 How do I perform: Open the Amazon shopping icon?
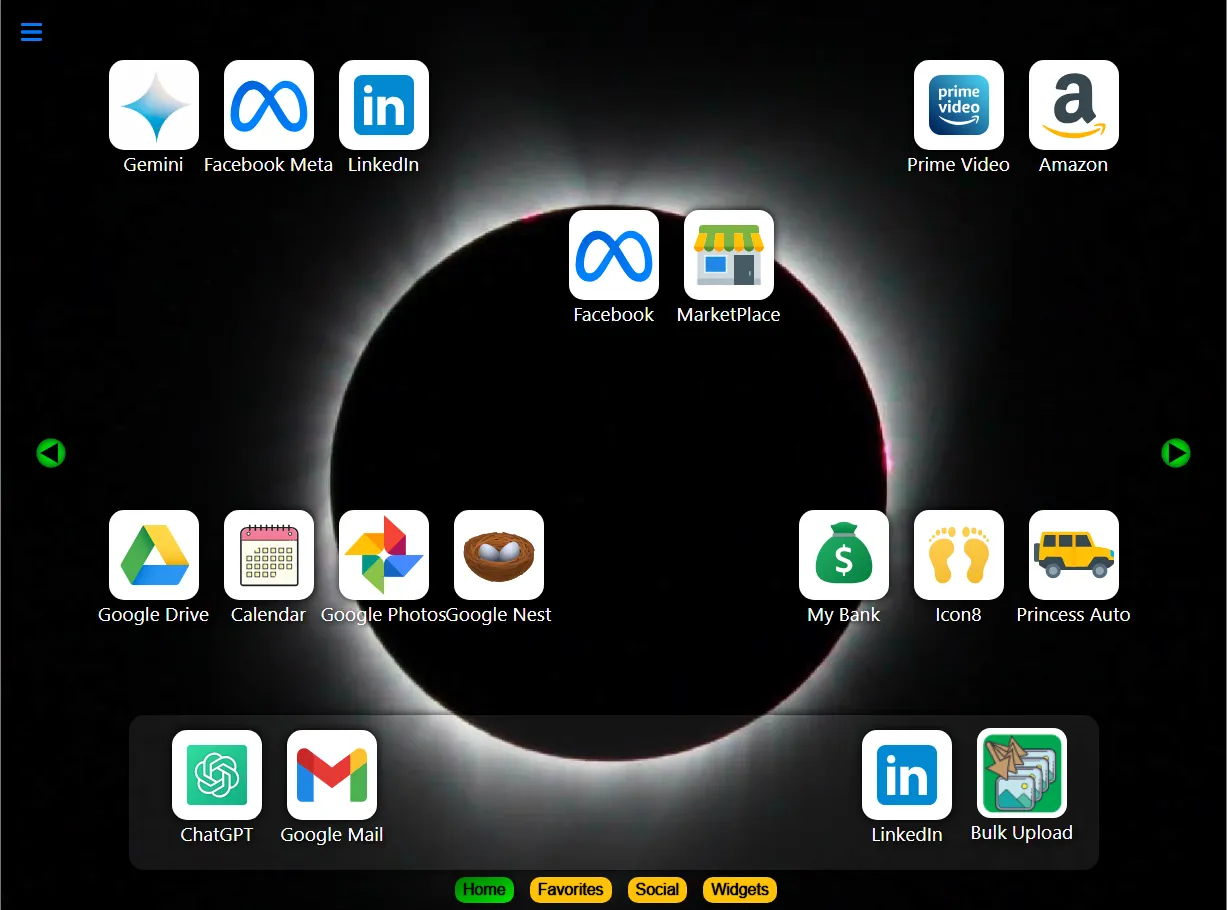(x=1074, y=105)
